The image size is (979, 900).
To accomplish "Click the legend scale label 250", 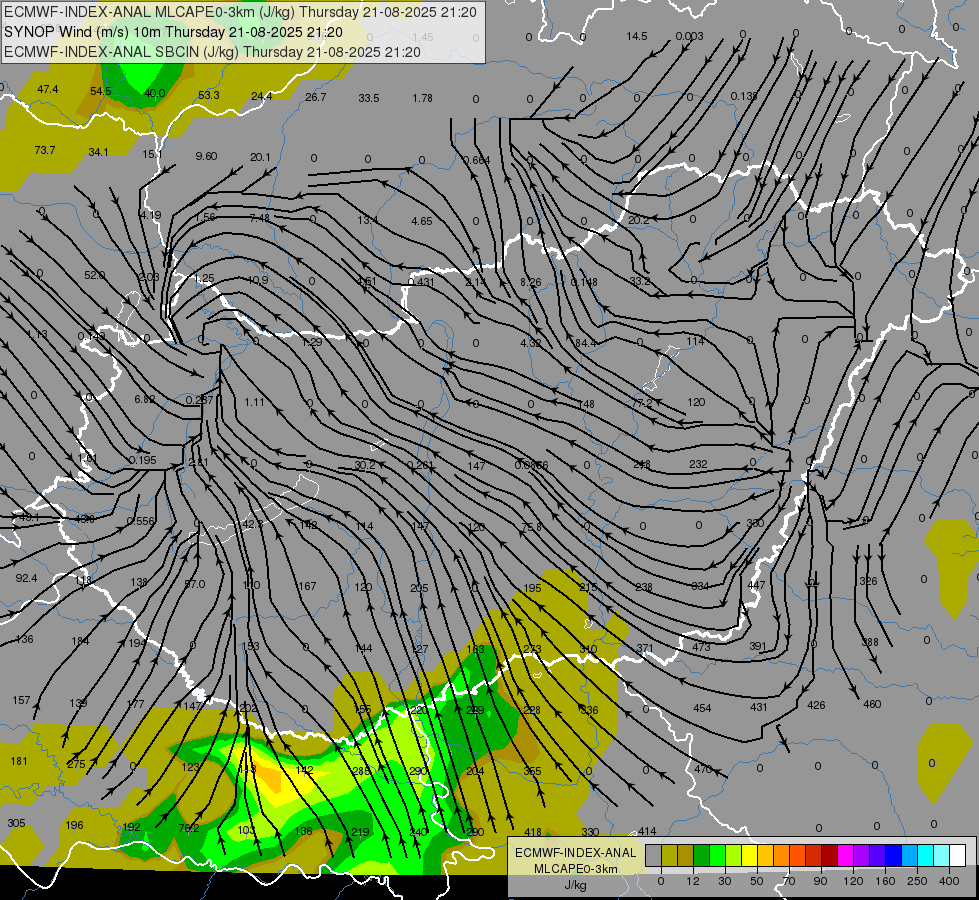I will point(917,881).
